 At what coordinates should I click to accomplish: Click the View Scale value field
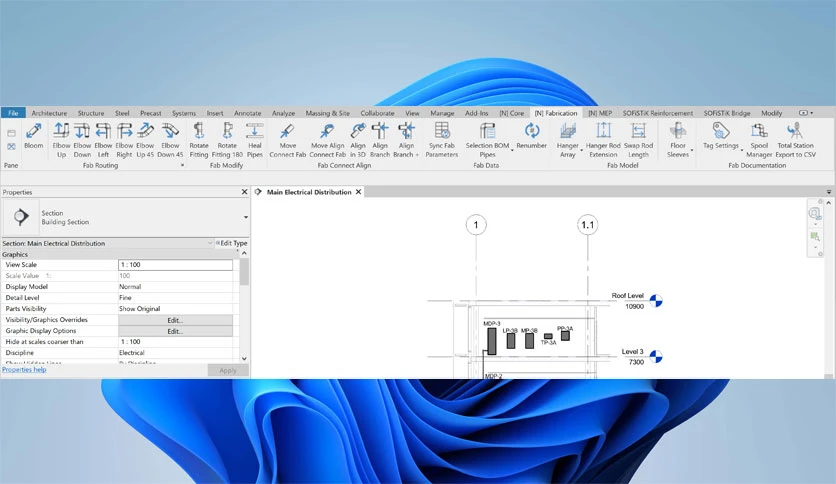point(175,264)
